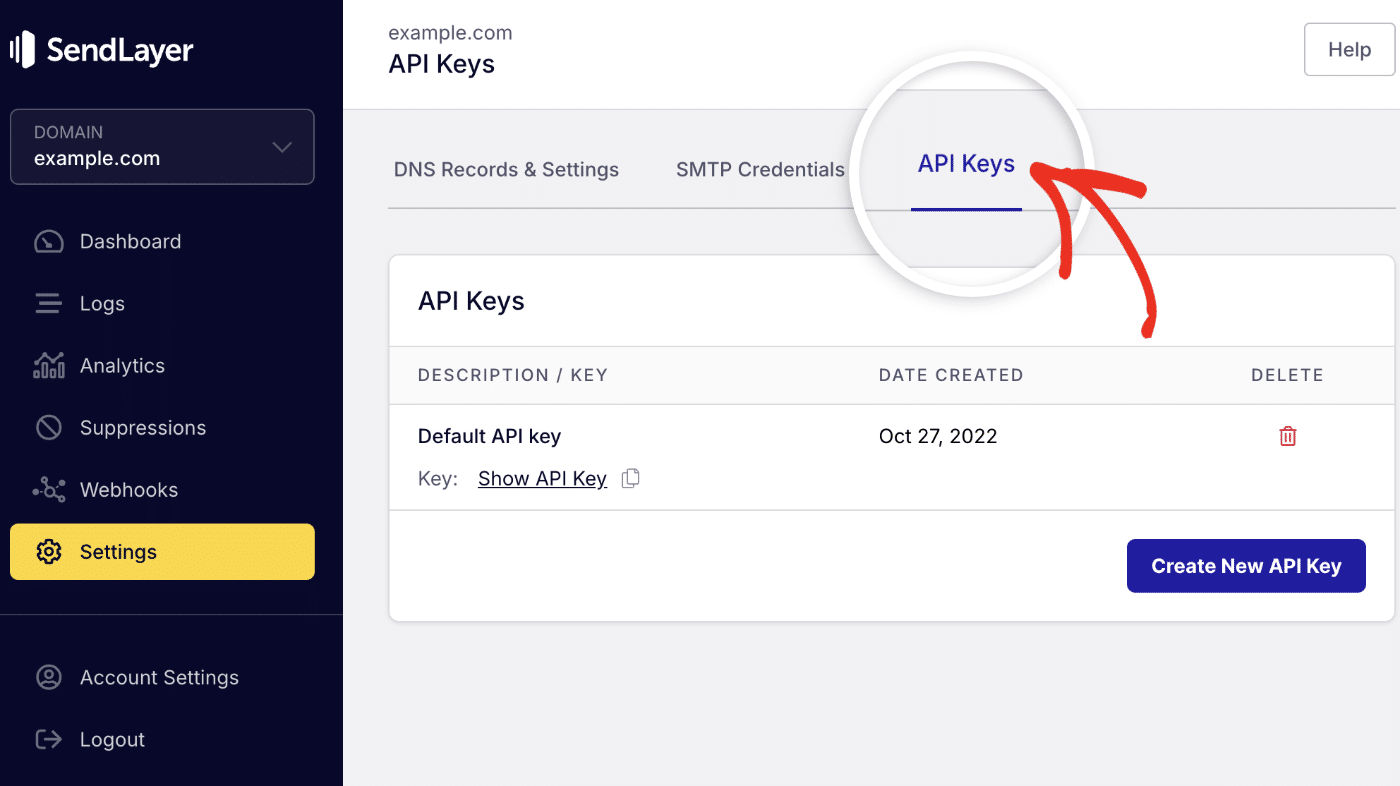This screenshot has width=1400, height=786.
Task: Click the Suppressions icon
Action: 48,427
